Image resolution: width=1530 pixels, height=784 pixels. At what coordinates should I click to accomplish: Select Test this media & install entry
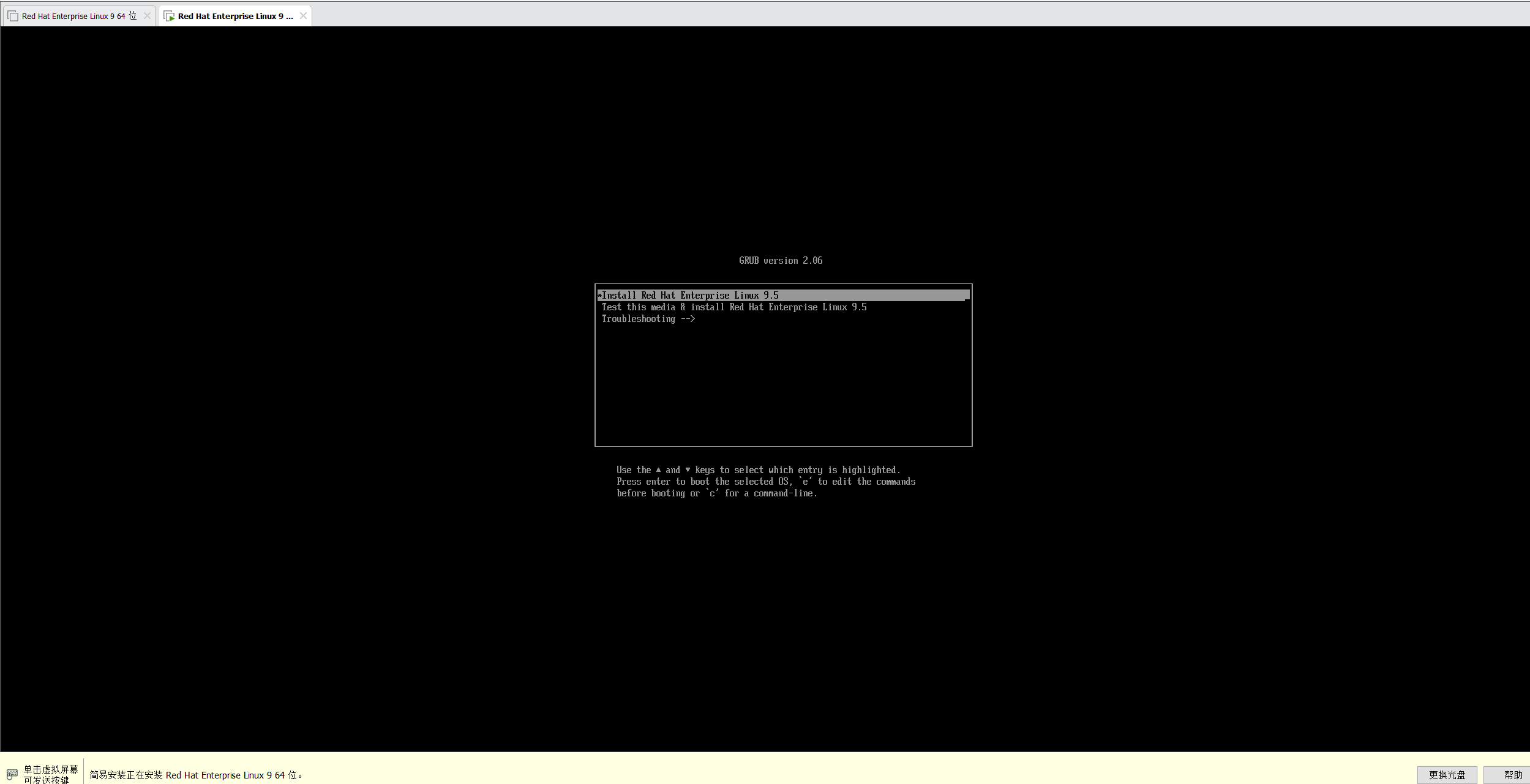734,307
